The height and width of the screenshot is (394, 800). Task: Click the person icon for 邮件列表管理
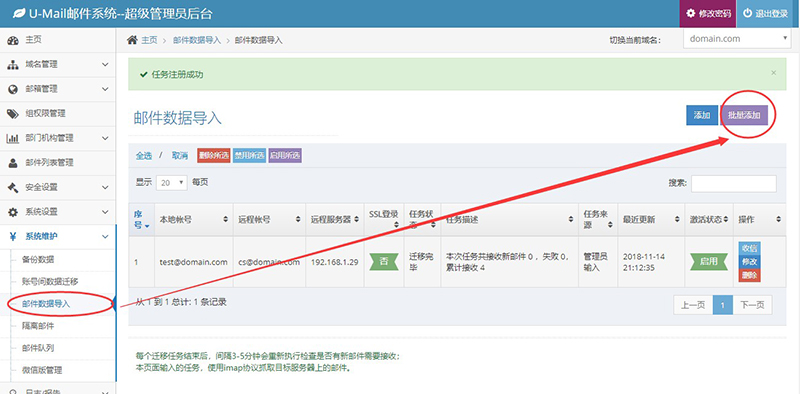13,163
